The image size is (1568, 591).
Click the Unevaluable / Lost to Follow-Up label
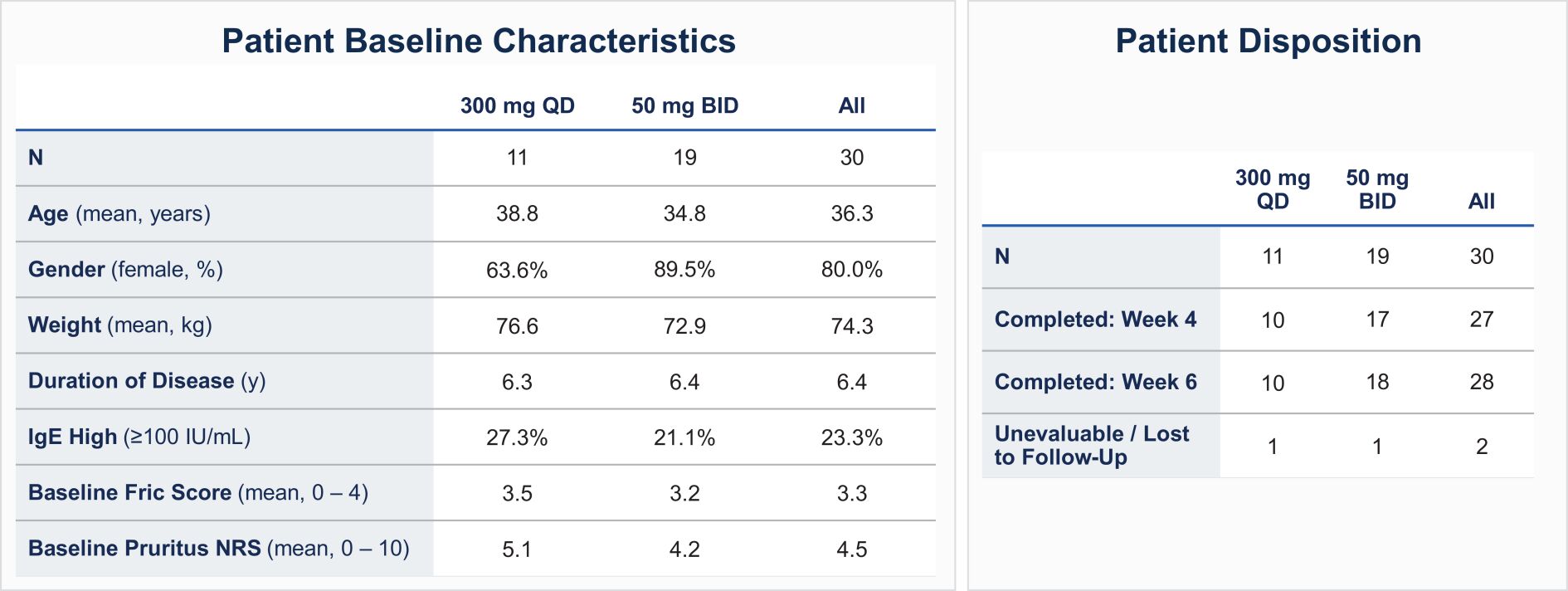tap(1092, 446)
